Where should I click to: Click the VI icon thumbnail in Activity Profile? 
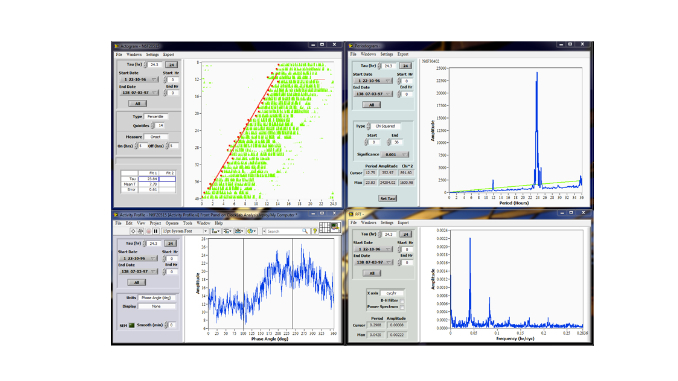(336, 227)
